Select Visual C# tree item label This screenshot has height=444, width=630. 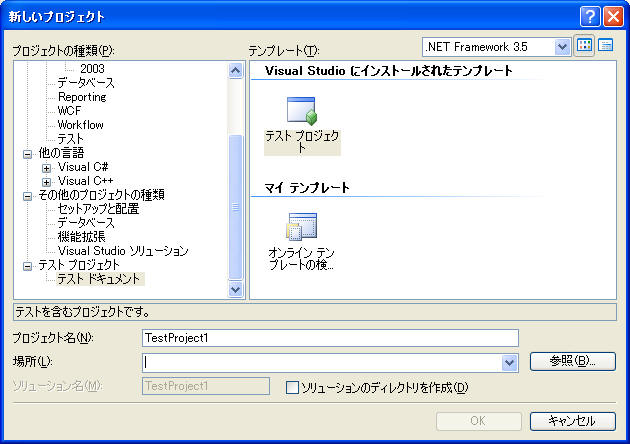click(83, 167)
